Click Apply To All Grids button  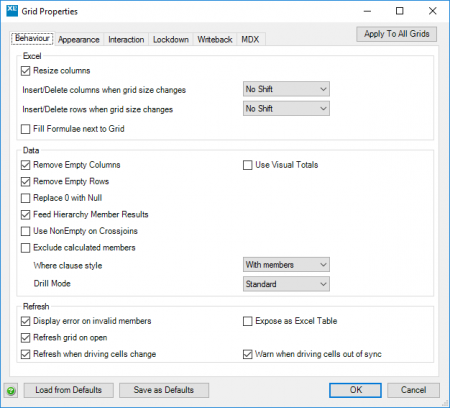point(396,34)
